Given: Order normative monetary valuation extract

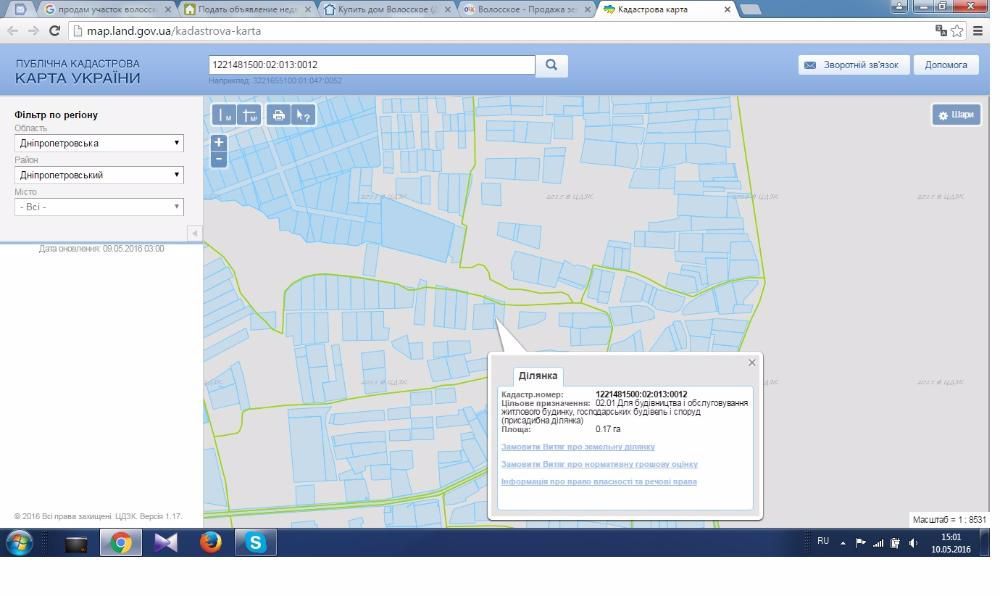Looking at the screenshot, I should 599,464.
